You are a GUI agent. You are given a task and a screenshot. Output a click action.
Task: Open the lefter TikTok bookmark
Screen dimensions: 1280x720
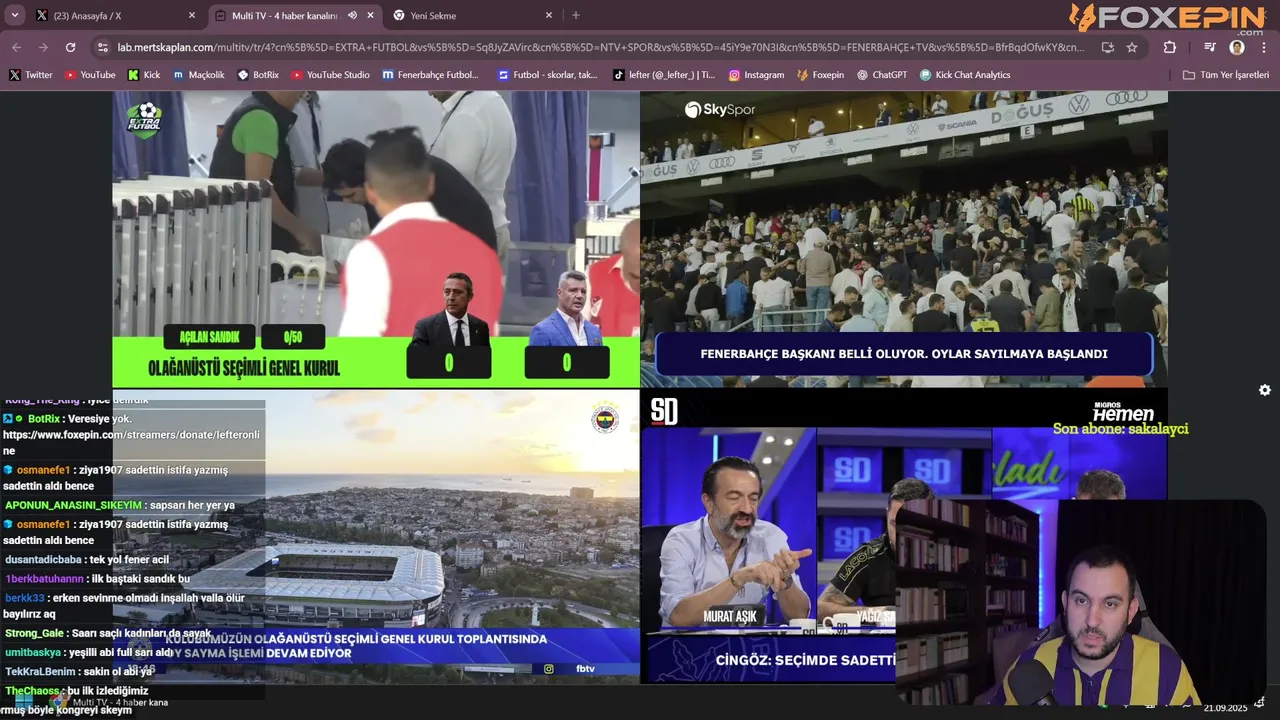coord(664,75)
